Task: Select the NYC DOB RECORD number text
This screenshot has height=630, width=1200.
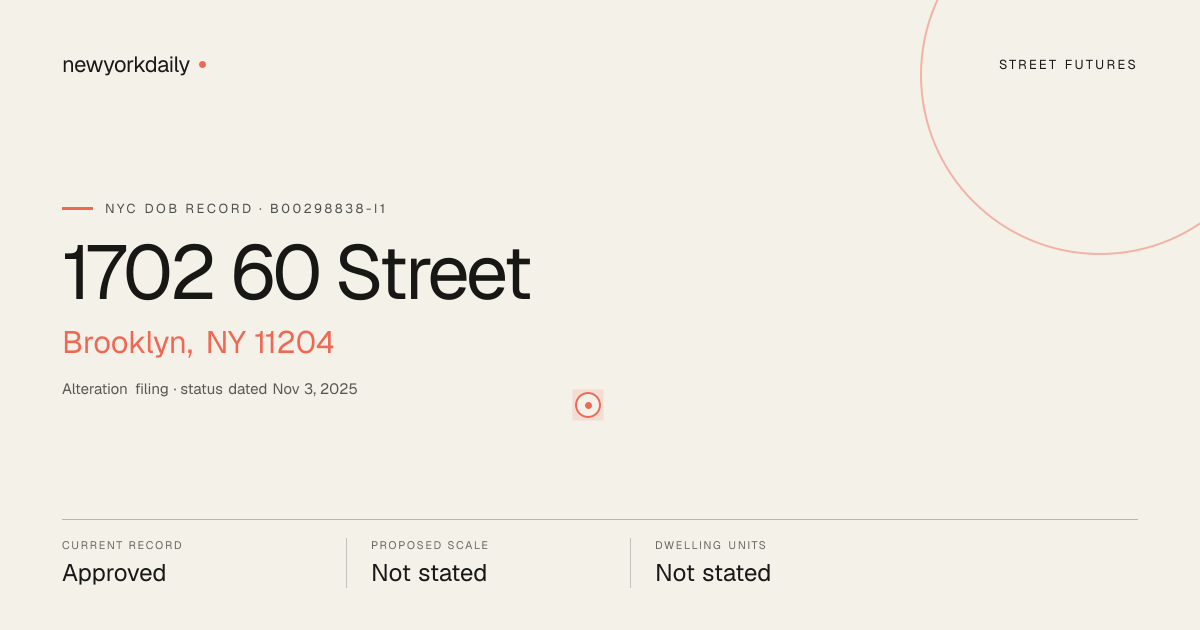Action: [246, 209]
